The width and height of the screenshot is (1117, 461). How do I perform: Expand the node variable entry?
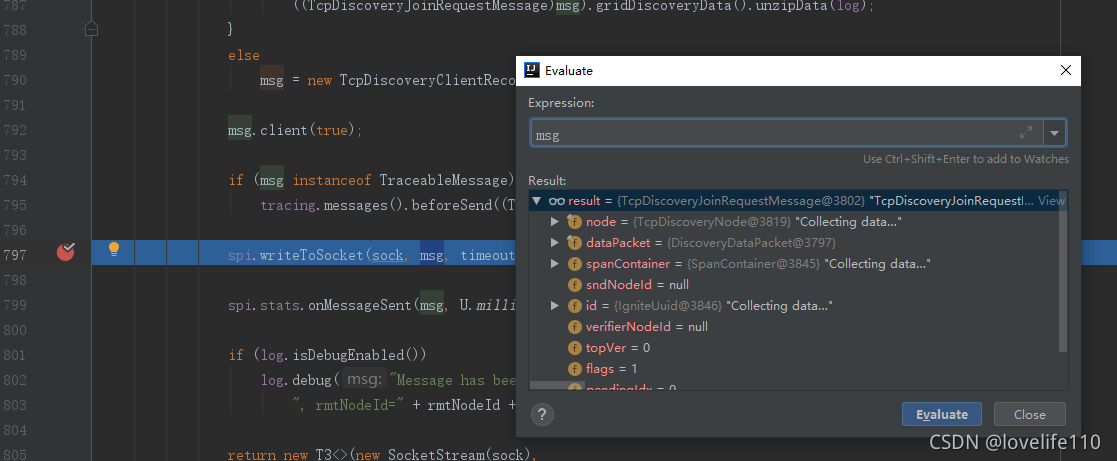pos(555,222)
